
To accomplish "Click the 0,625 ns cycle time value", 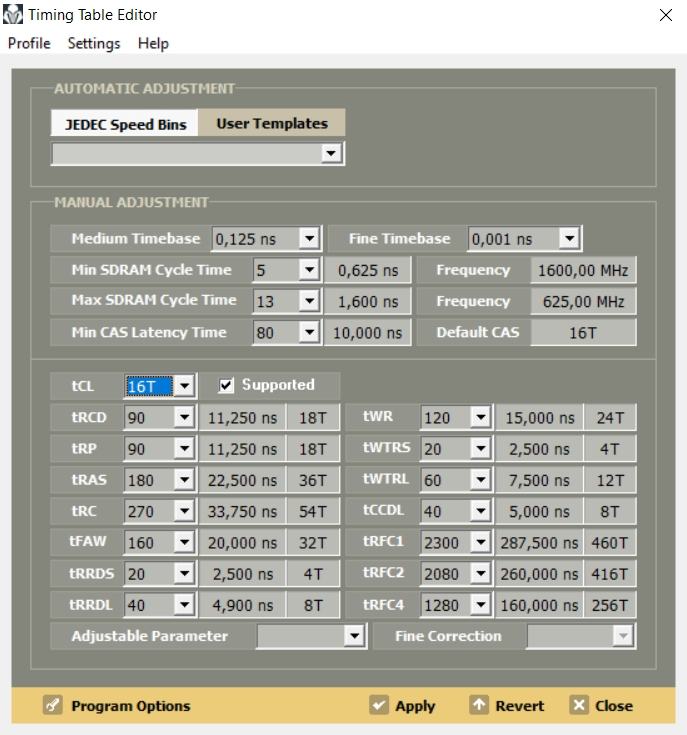I will [x=368, y=270].
